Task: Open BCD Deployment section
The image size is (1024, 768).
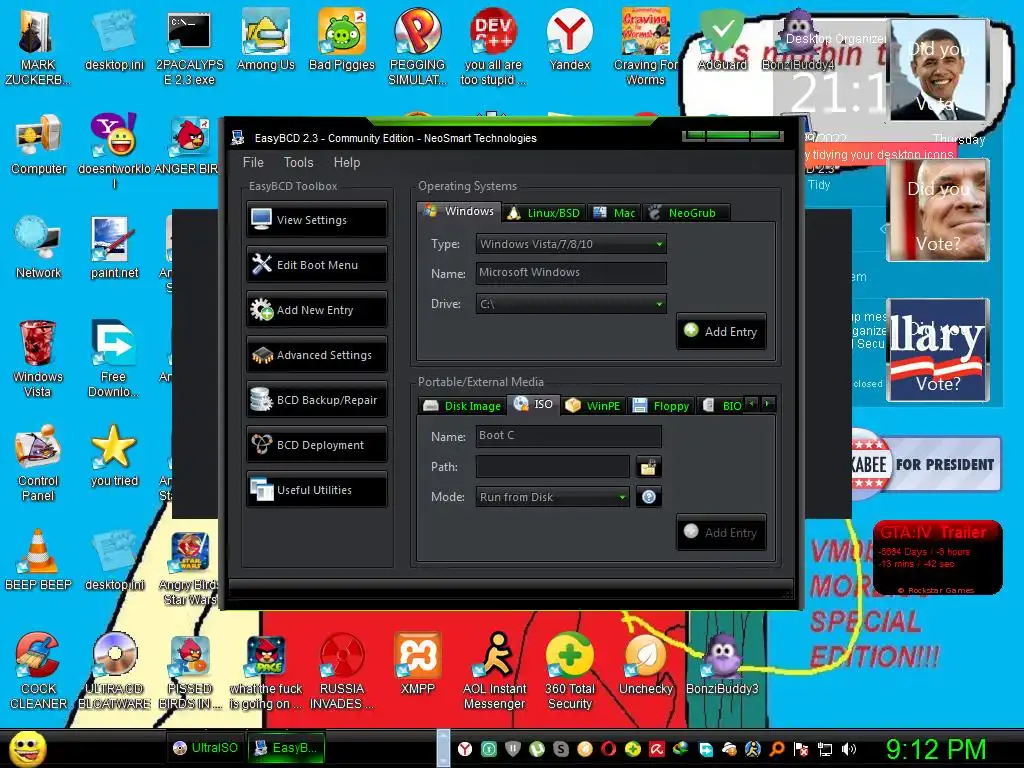Action: 317,445
